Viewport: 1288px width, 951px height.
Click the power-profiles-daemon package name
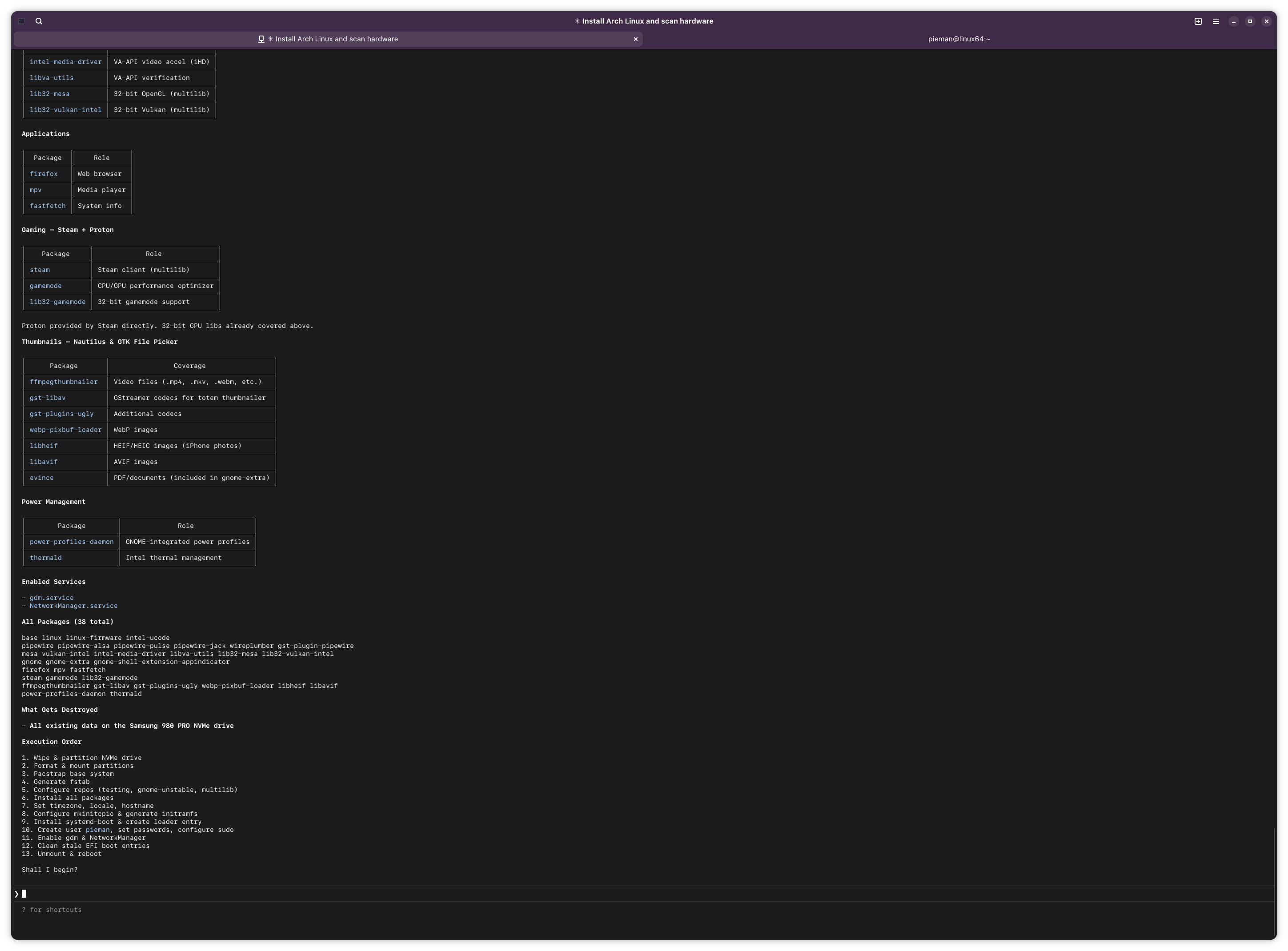coord(72,542)
